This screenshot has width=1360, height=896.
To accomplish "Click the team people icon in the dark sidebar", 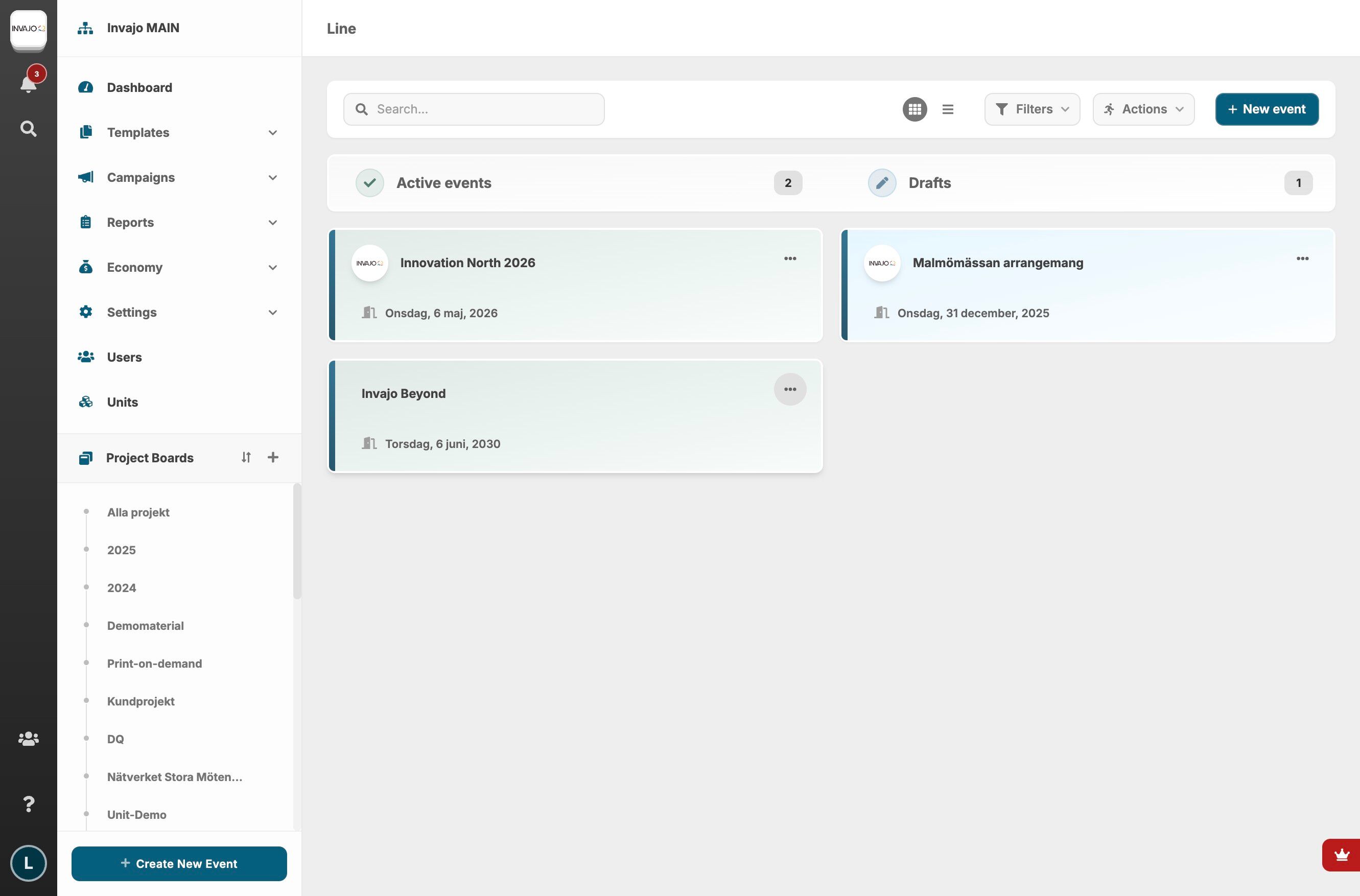I will (x=29, y=739).
